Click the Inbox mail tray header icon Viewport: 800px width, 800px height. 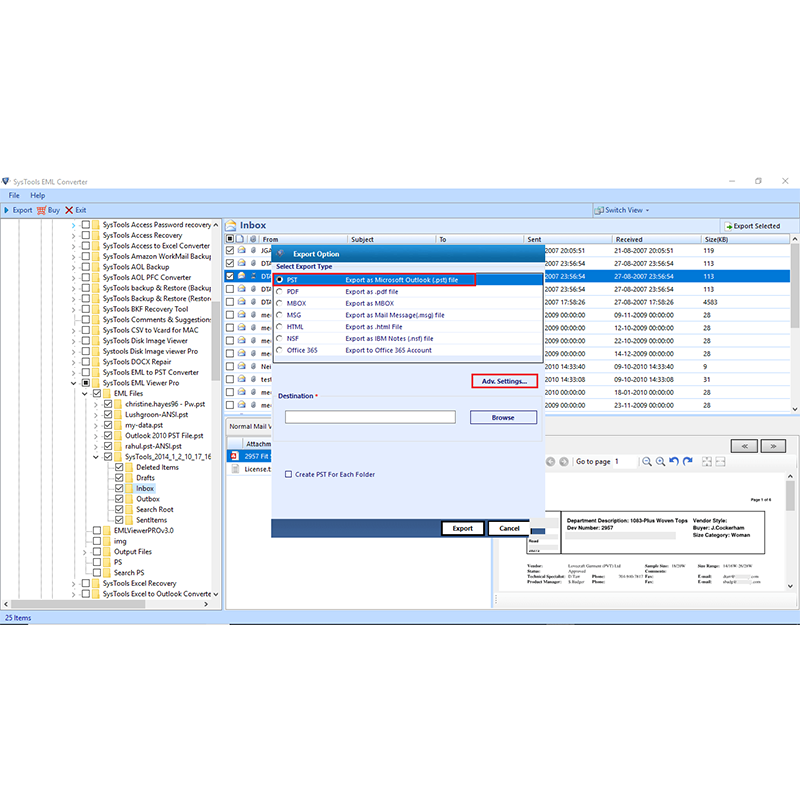[x=231, y=226]
